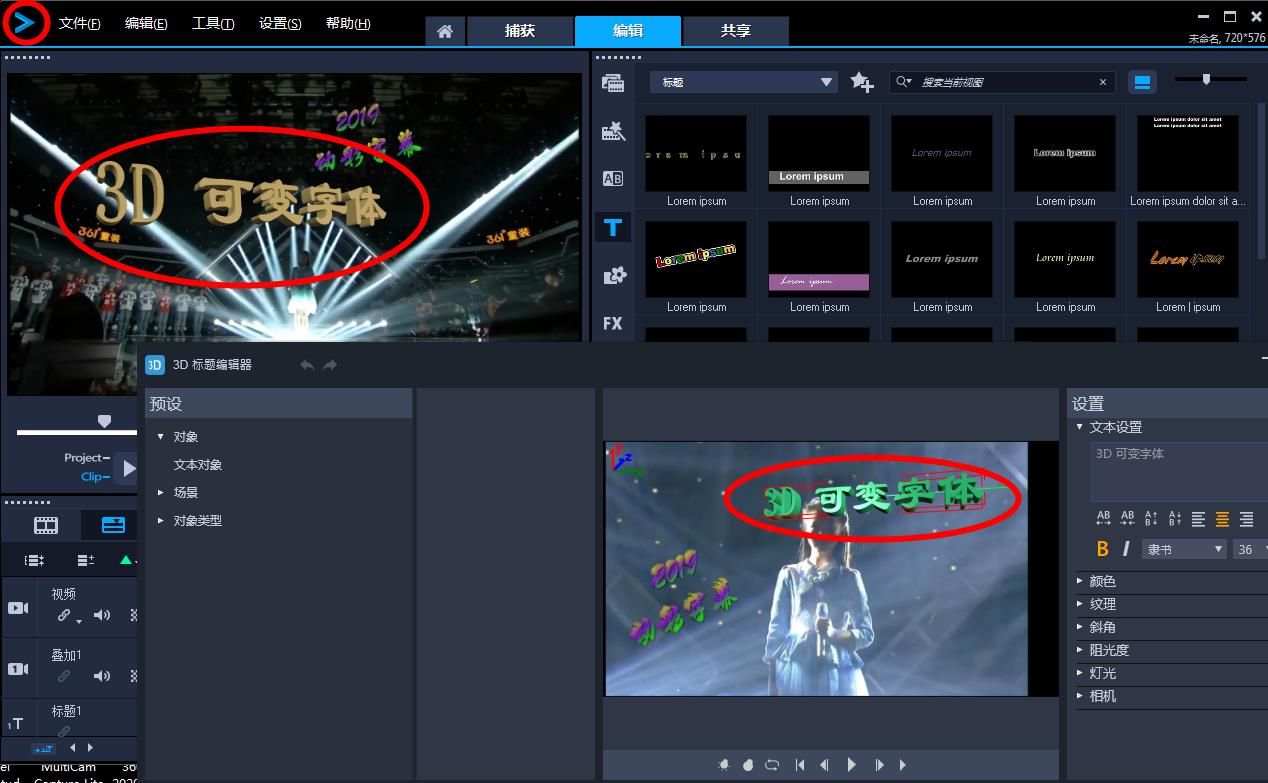Click undo arrow in 3D title editor

click(307, 365)
